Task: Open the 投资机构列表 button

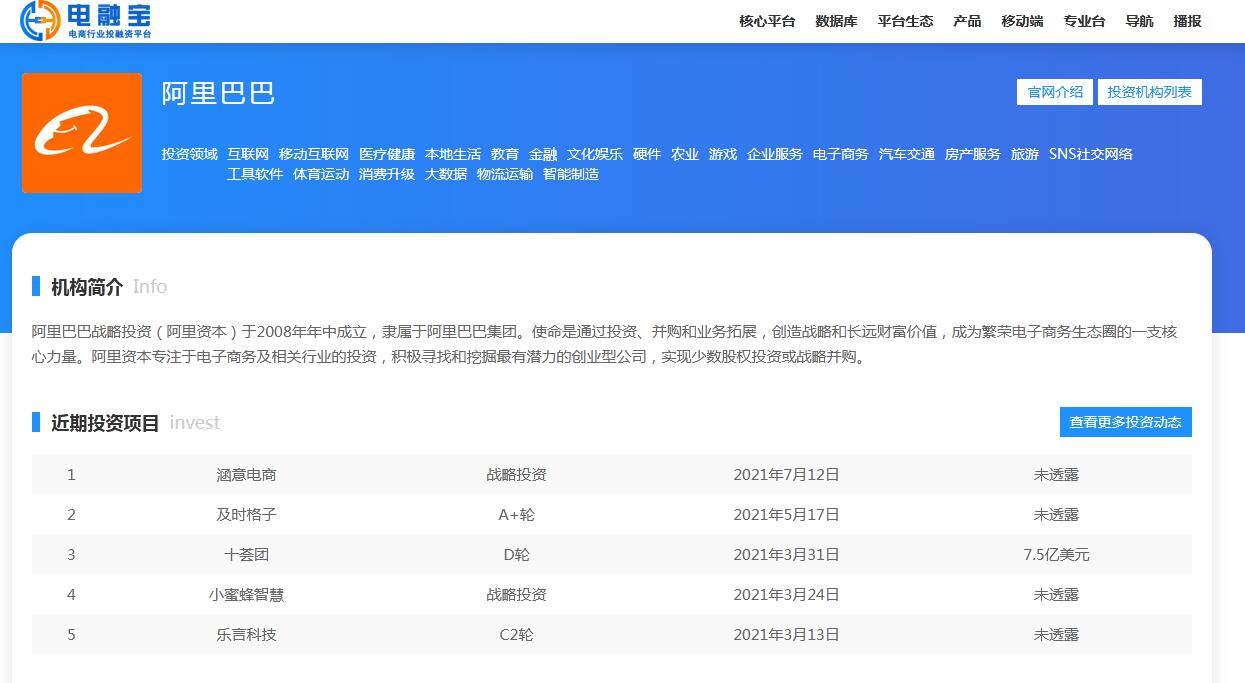Action: [x=1150, y=92]
